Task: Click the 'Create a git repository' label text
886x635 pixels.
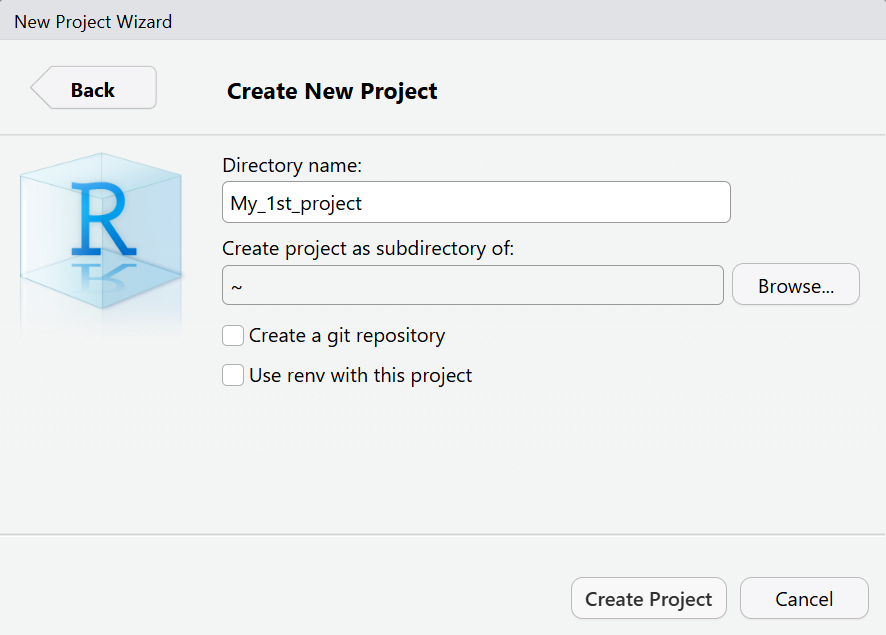Action: pos(347,336)
